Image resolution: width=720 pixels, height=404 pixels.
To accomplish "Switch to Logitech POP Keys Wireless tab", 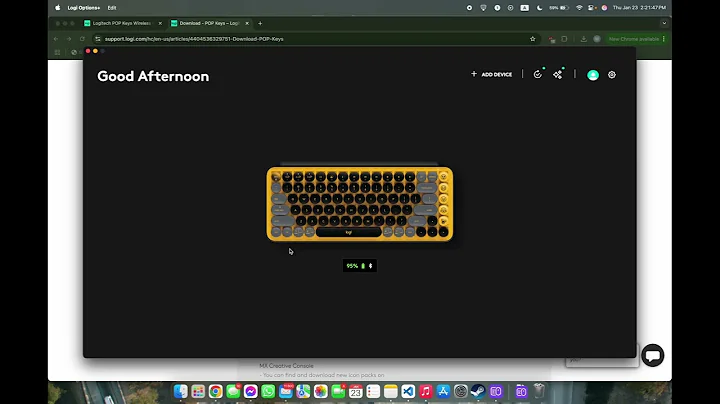I will click(x=123, y=23).
